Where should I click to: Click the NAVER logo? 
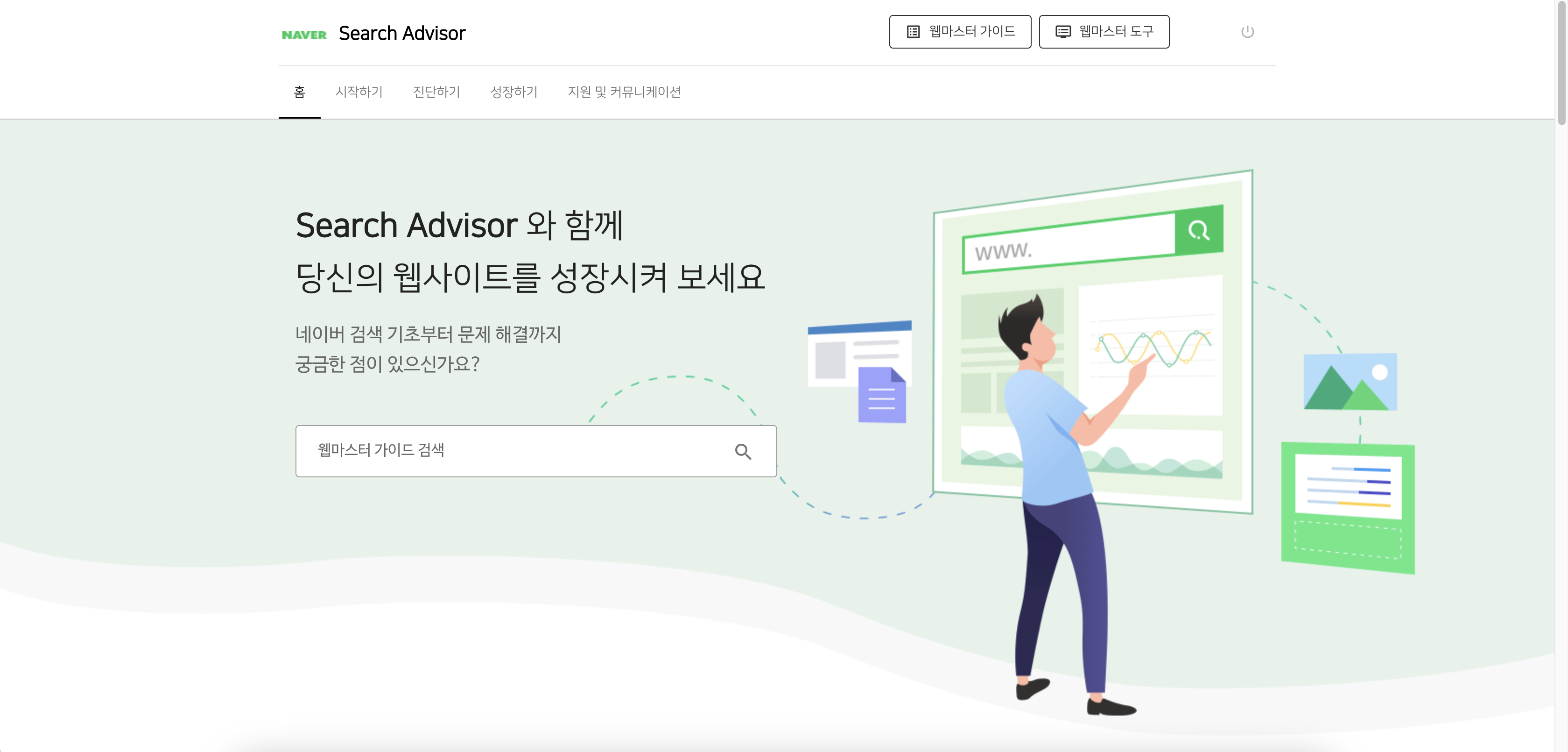click(304, 35)
